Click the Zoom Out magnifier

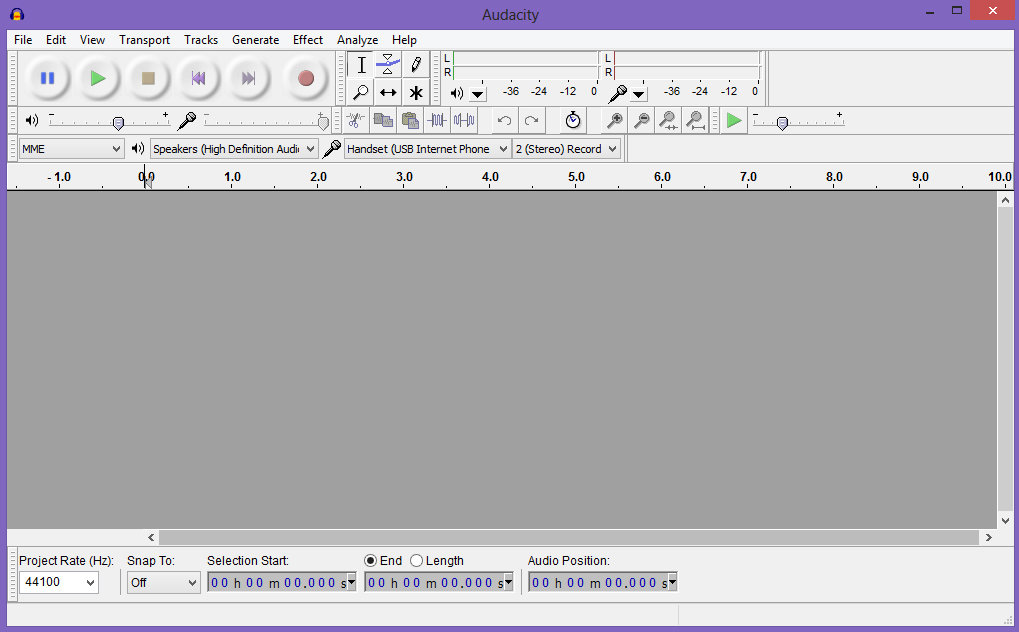641,120
